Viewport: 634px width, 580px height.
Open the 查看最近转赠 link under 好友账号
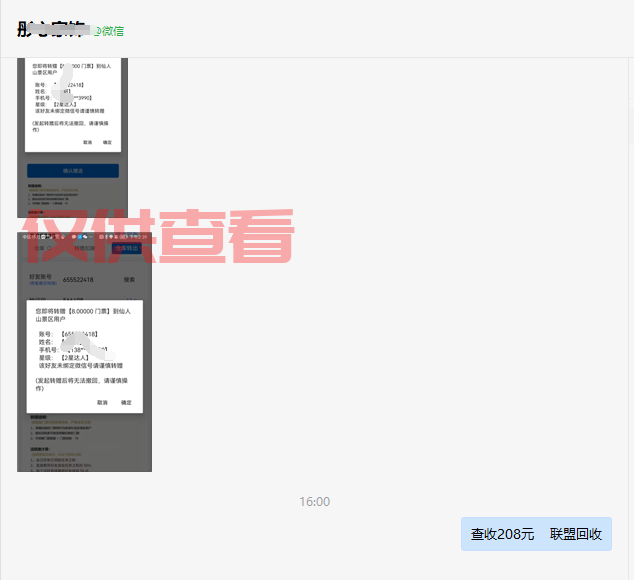coord(41,285)
